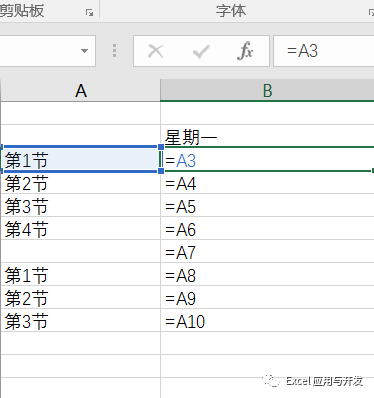Select cell with formula =A5
This screenshot has height=398, width=374.
pos(267,205)
